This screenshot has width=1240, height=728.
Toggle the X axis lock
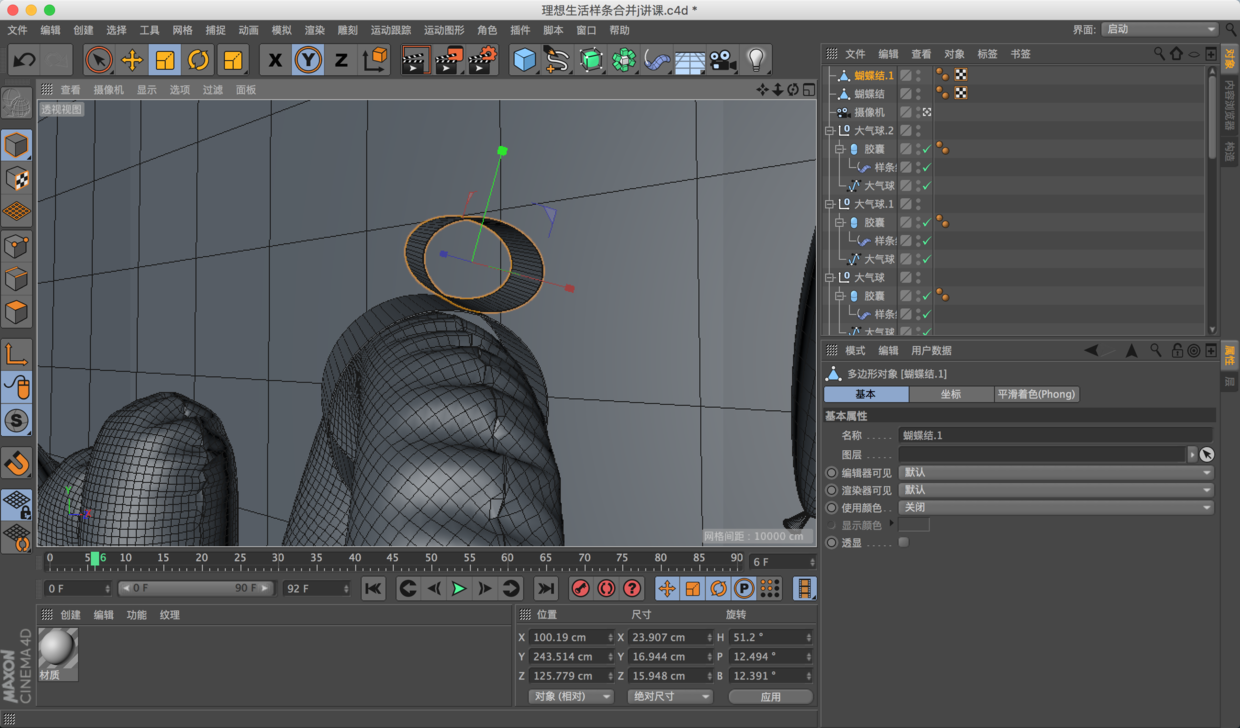pos(275,60)
